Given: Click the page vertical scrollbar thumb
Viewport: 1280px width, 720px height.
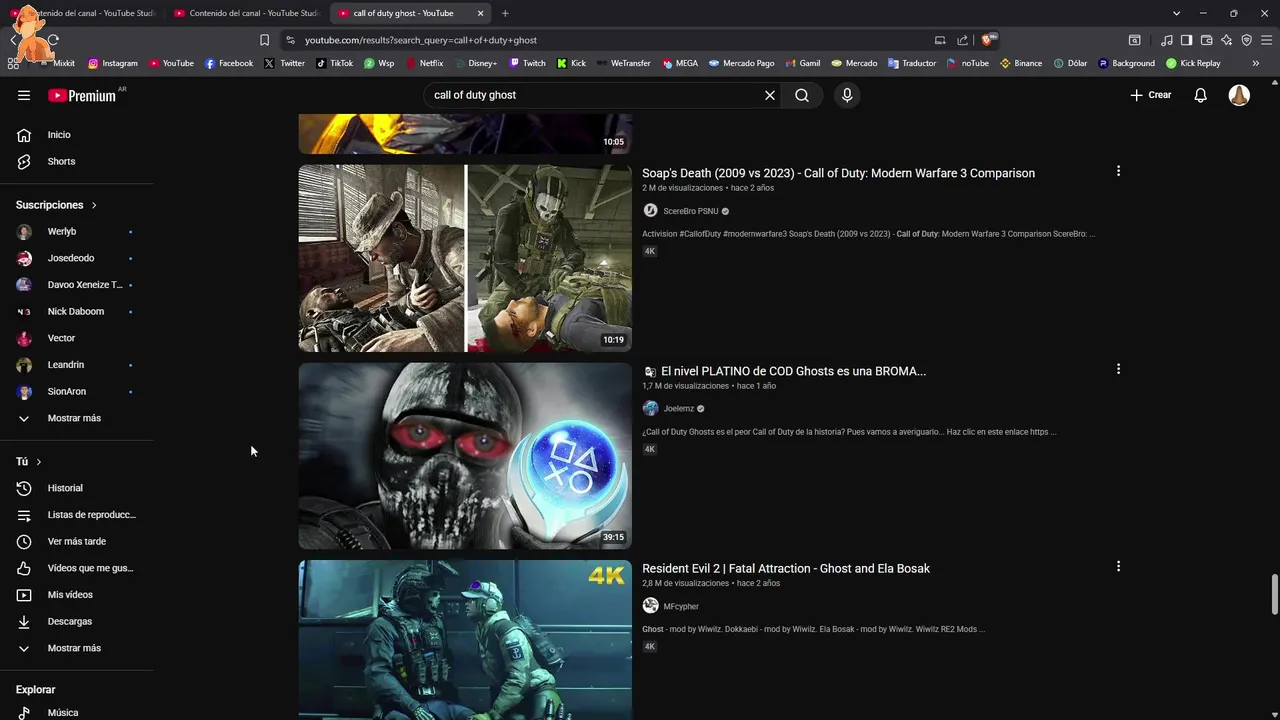Looking at the screenshot, I should tap(1274, 595).
